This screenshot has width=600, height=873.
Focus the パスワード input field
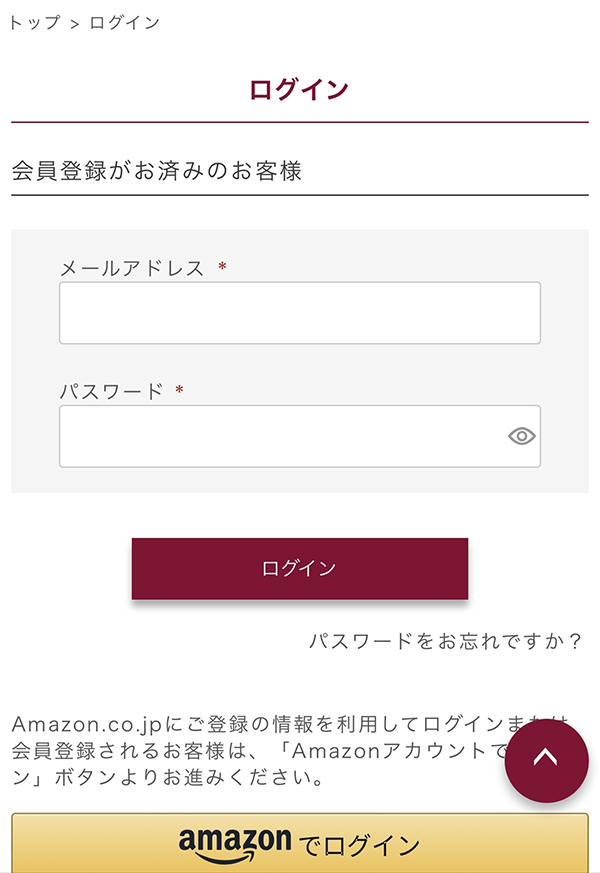(x=280, y=435)
